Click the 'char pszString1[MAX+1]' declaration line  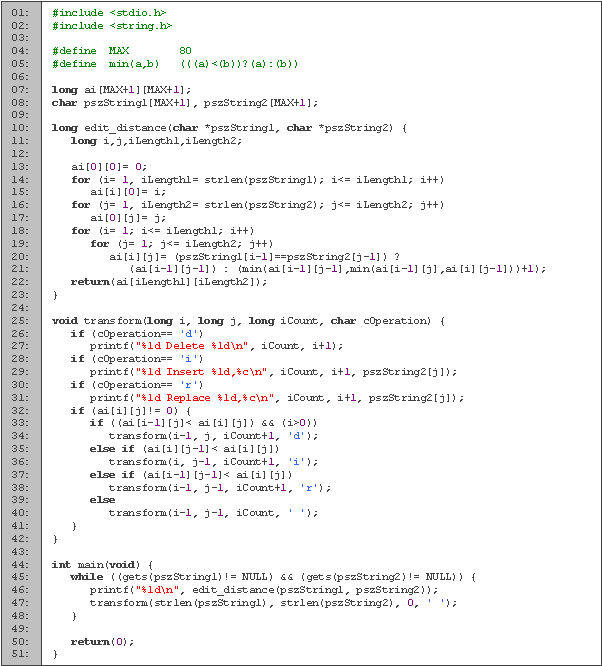pyautogui.click(x=185, y=103)
